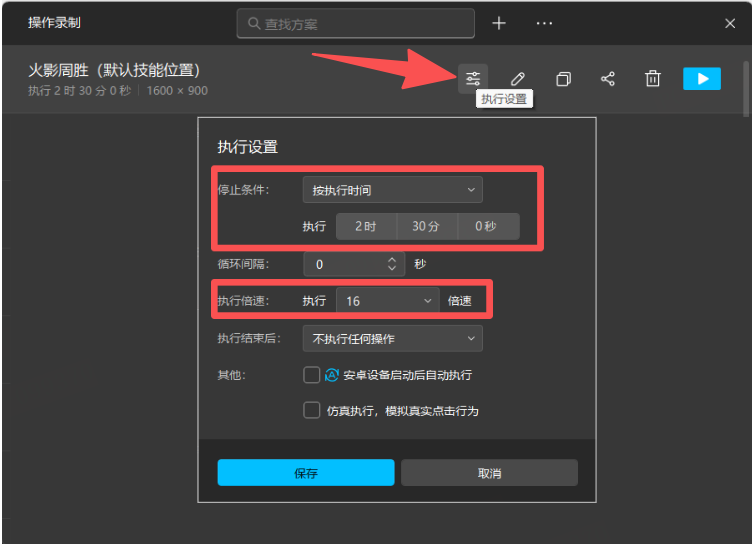The height and width of the screenshot is (544, 752).
Task: Select the 0秒 seconds field
Action: pos(487,227)
